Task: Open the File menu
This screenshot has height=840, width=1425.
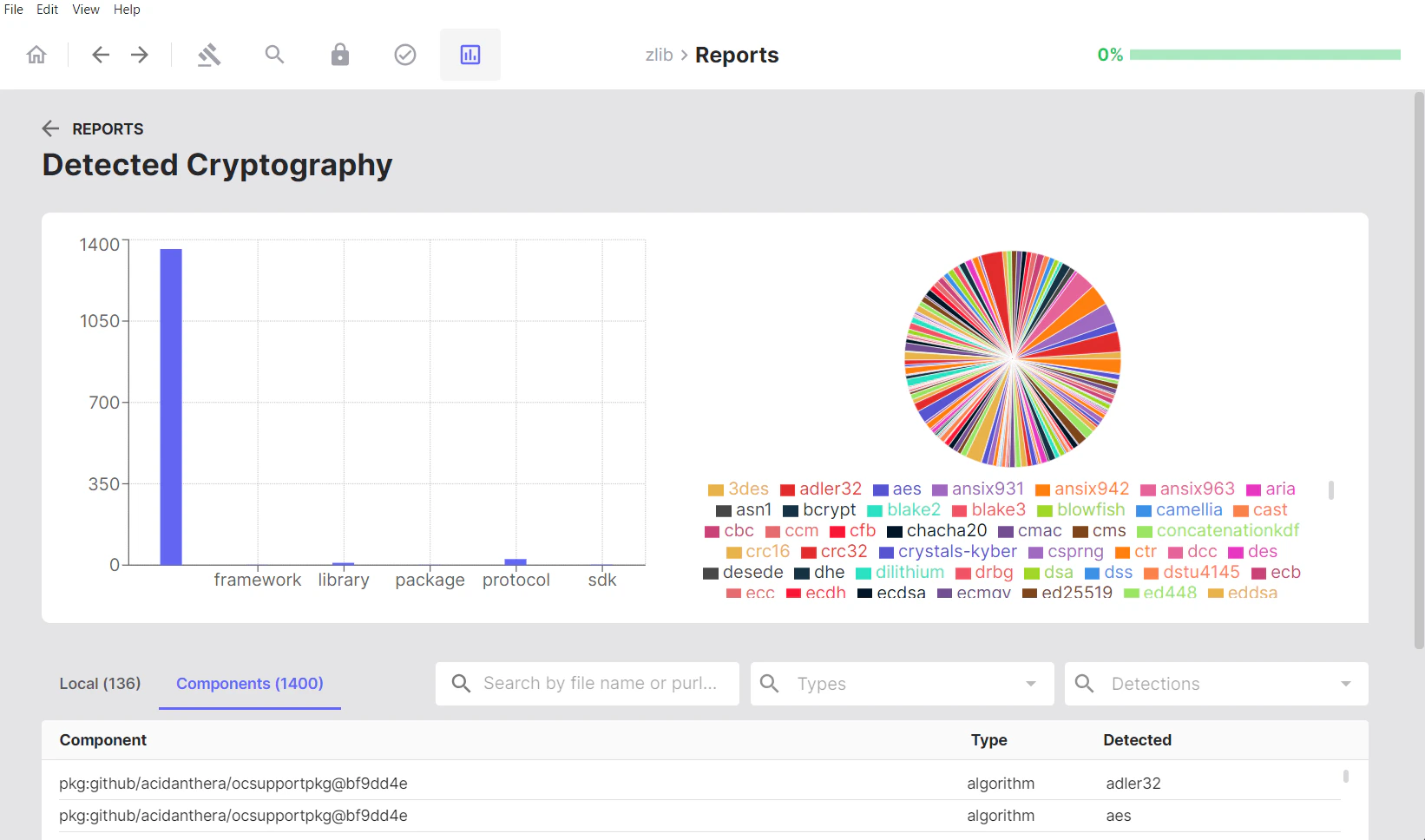Action: 14,10
